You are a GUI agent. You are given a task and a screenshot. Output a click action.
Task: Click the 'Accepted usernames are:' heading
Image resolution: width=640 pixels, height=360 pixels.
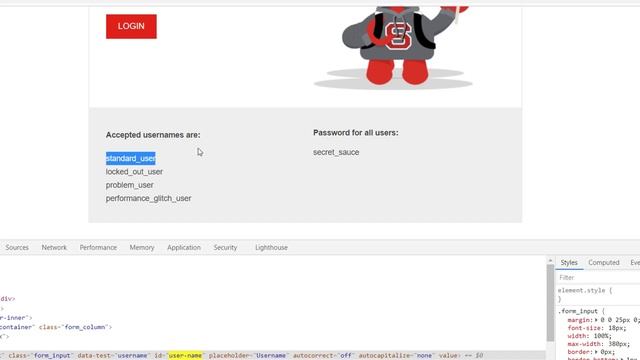pos(153,135)
